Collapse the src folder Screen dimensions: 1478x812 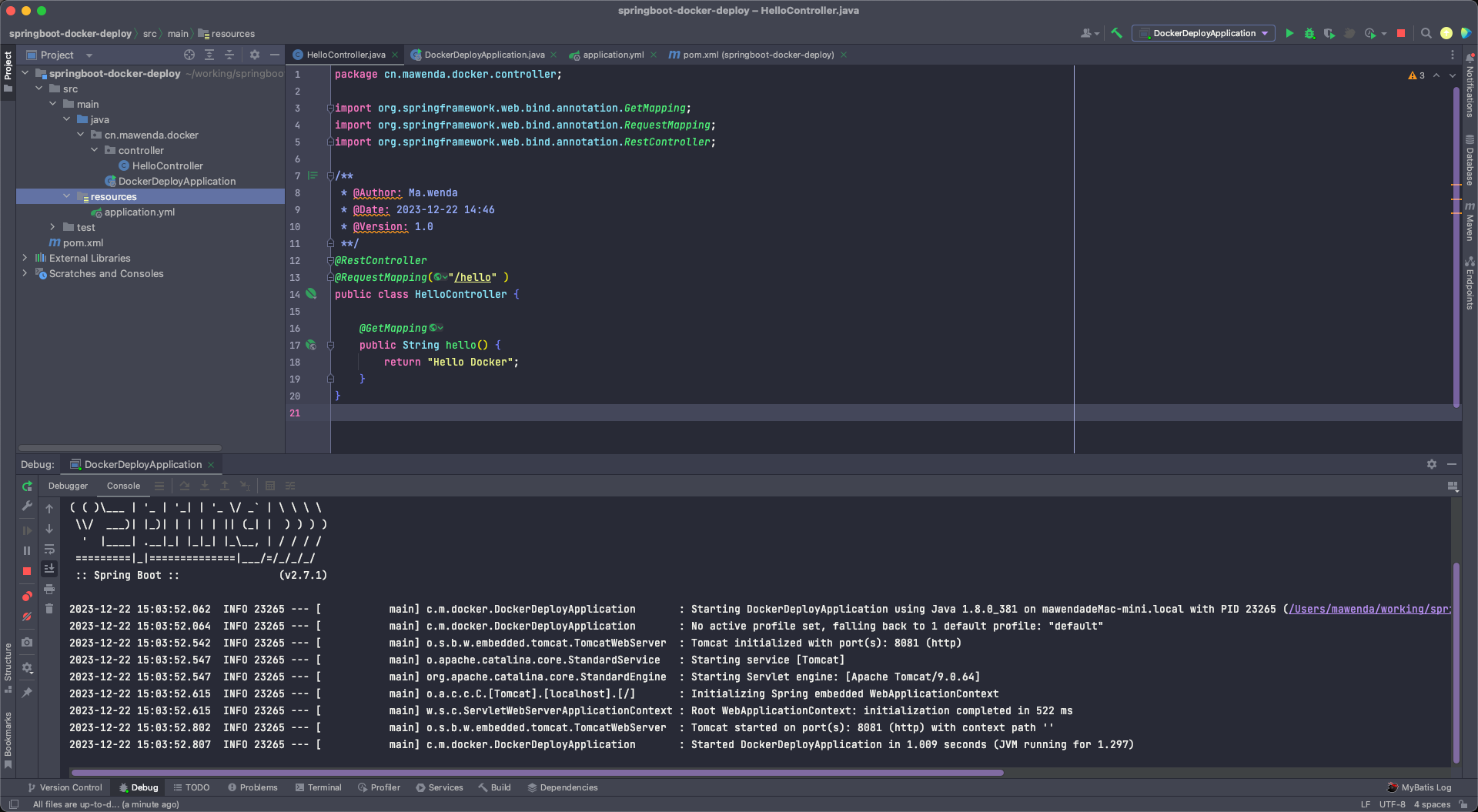pos(39,89)
